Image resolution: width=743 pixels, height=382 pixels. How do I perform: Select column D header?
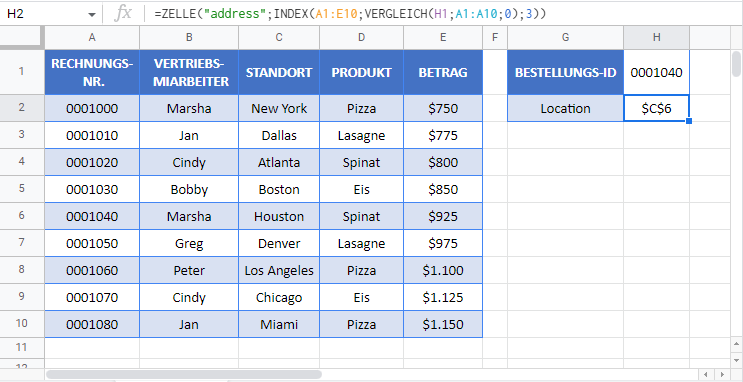tap(362, 37)
